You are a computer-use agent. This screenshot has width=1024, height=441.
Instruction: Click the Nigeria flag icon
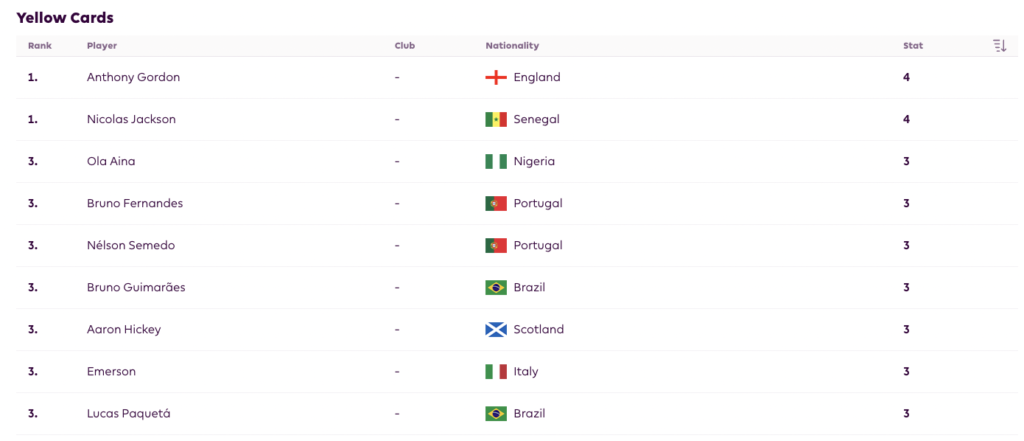[496, 161]
